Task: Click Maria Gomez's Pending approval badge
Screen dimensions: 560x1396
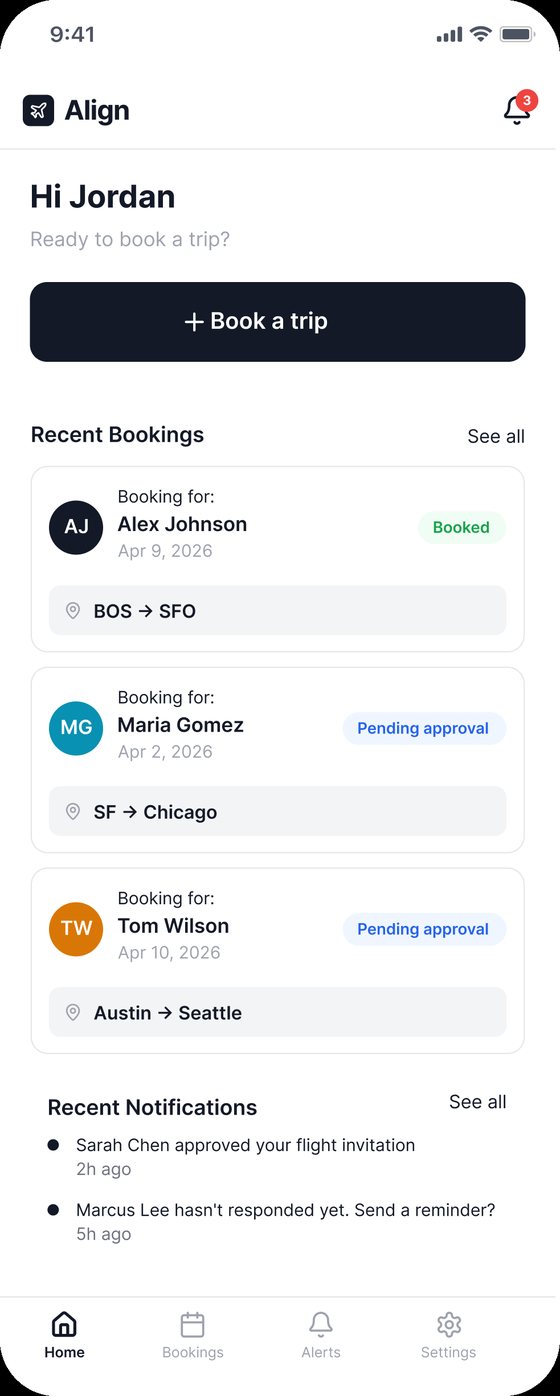Action: coord(424,729)
